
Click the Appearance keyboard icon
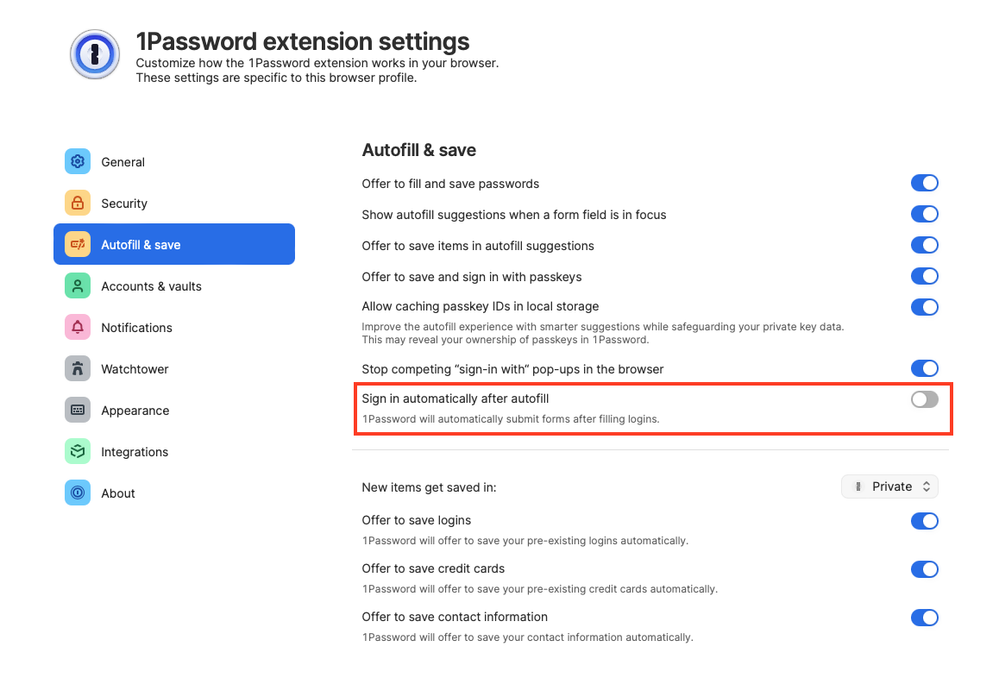click(77, 410)
